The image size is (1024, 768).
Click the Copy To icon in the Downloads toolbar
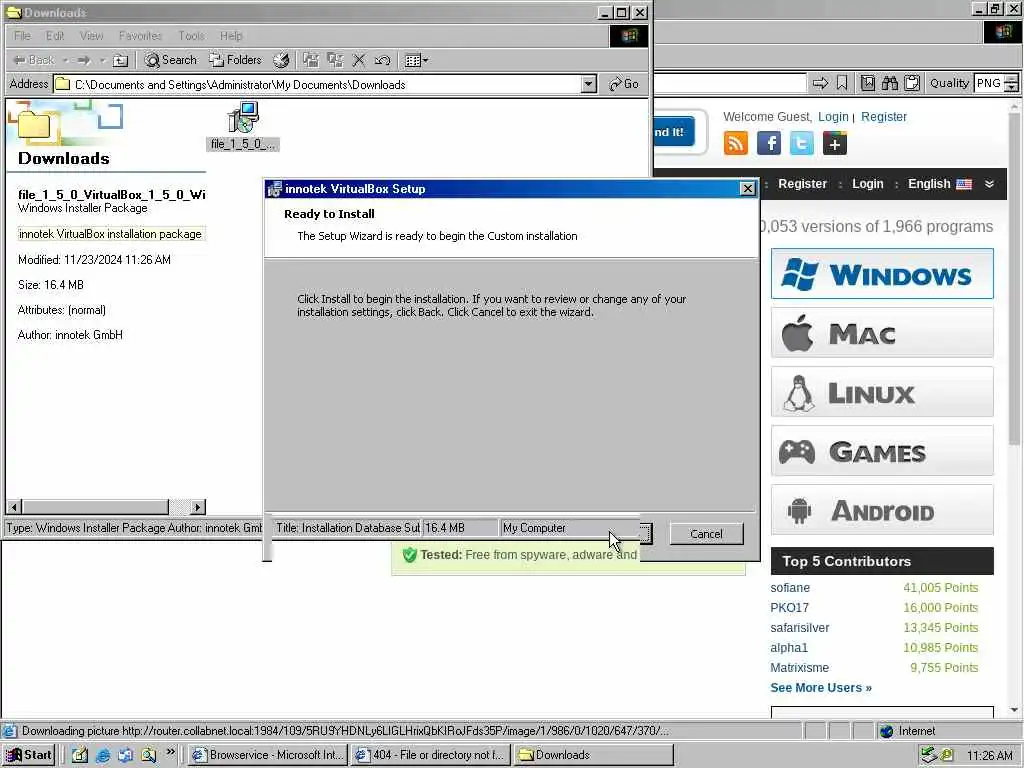[335, 60]
